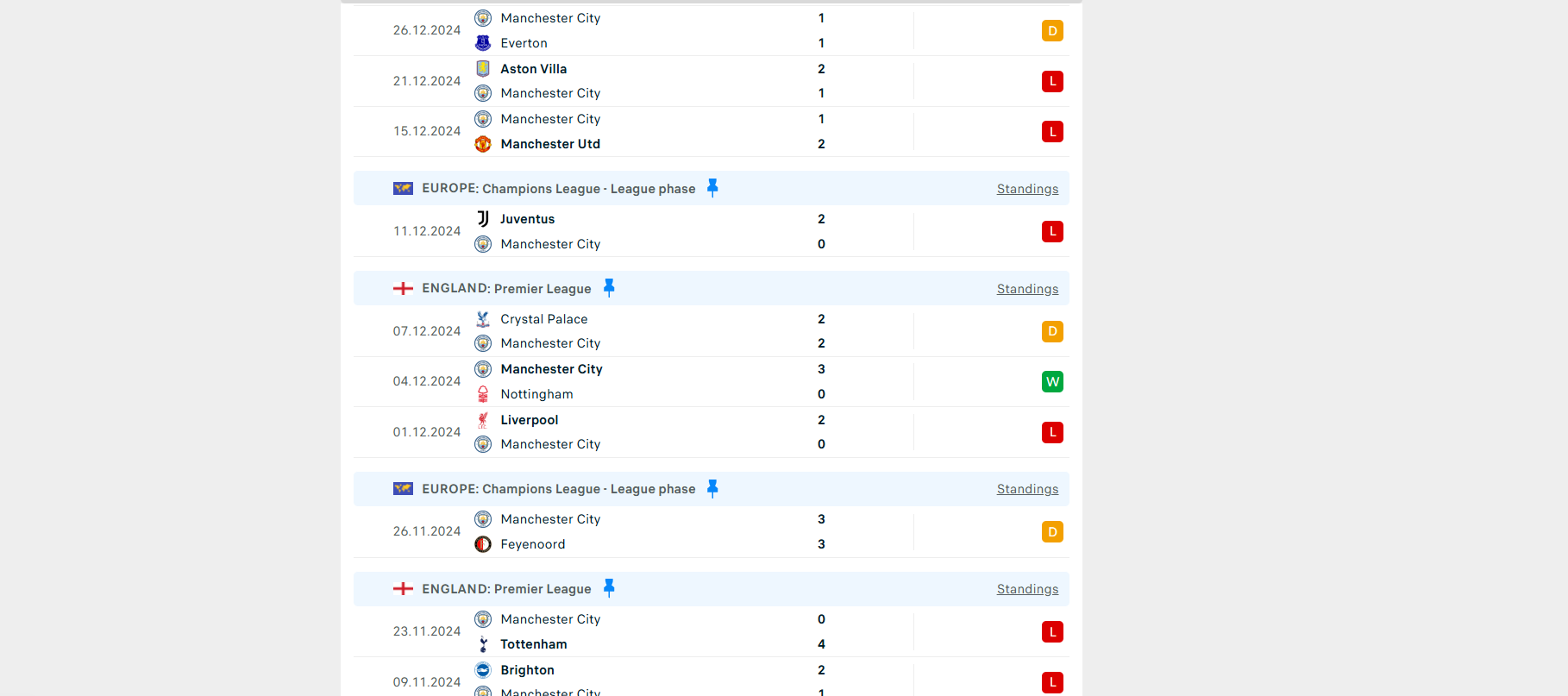Click the green W result badge

pyautogui.click(x=1052, y=381)
